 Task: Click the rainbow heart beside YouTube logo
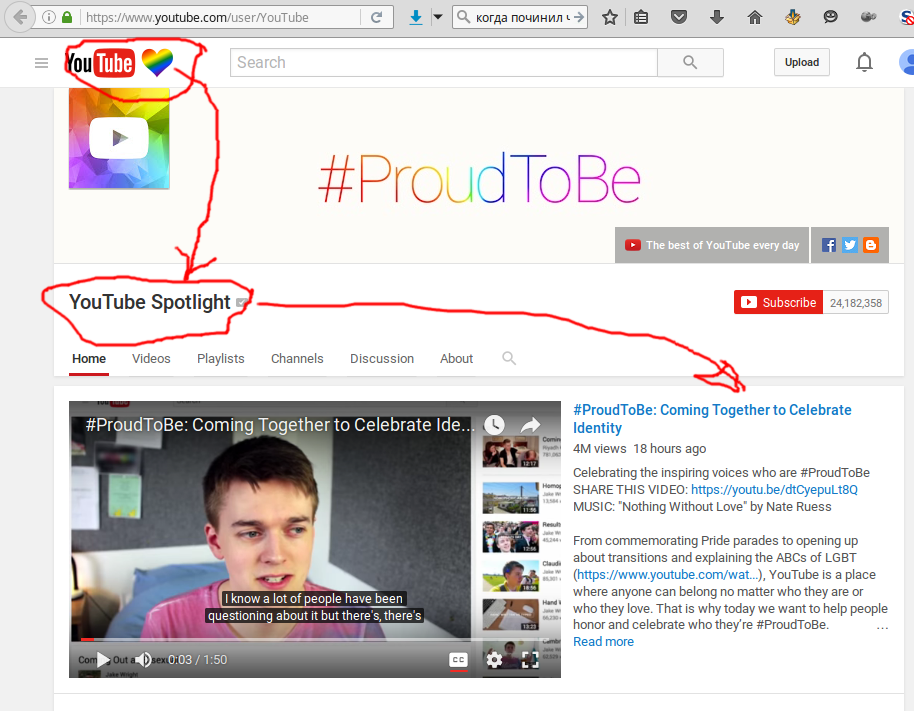[x=157, y=62]
